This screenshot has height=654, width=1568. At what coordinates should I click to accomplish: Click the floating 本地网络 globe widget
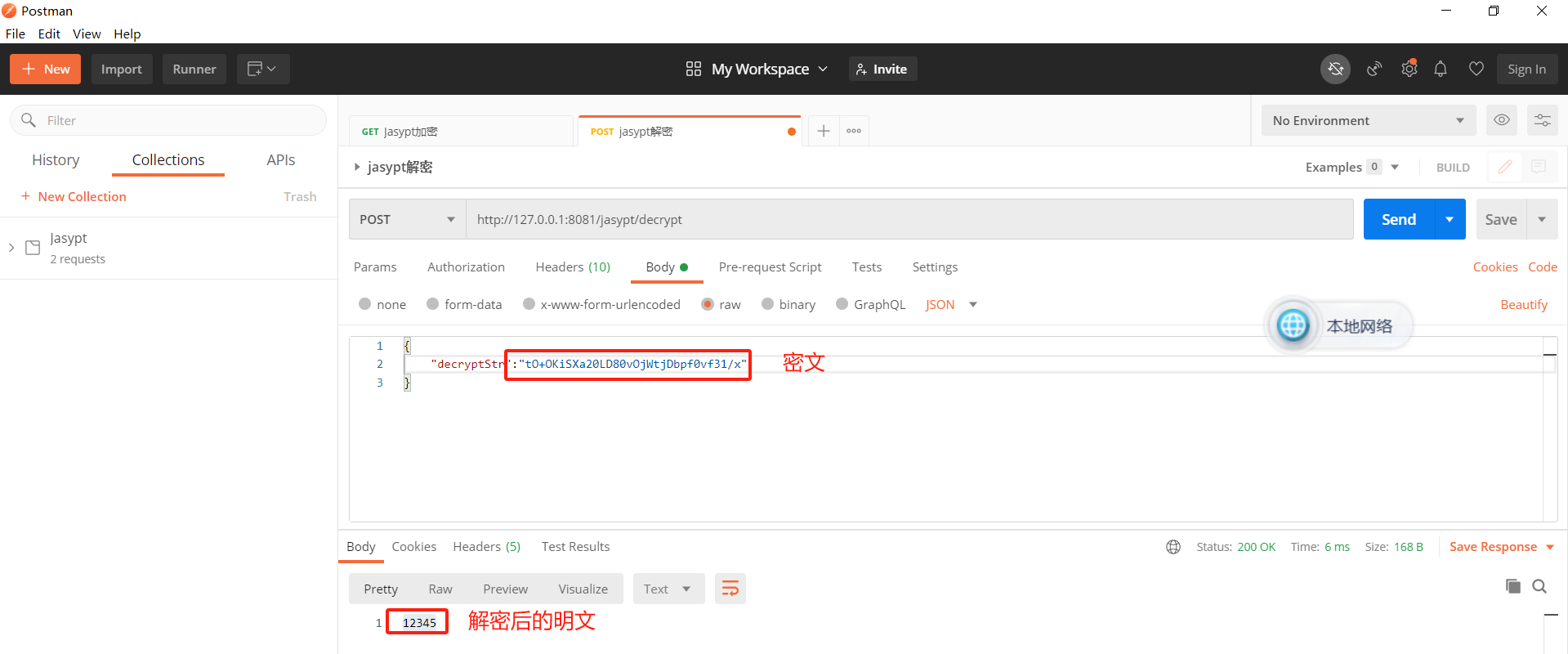(1293, 325)
